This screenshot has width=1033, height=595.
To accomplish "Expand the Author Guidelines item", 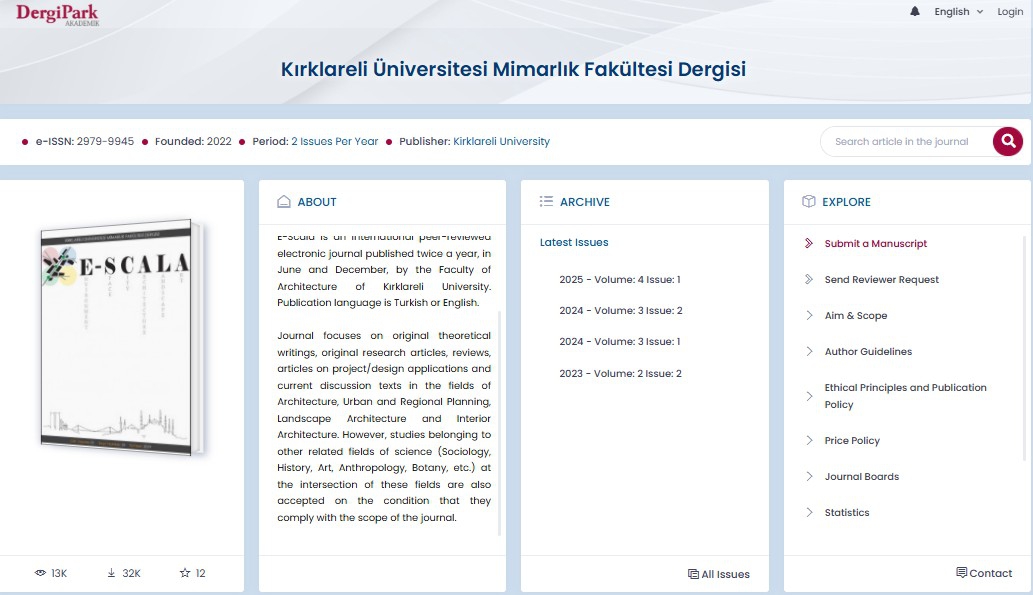I will [867, 352].
